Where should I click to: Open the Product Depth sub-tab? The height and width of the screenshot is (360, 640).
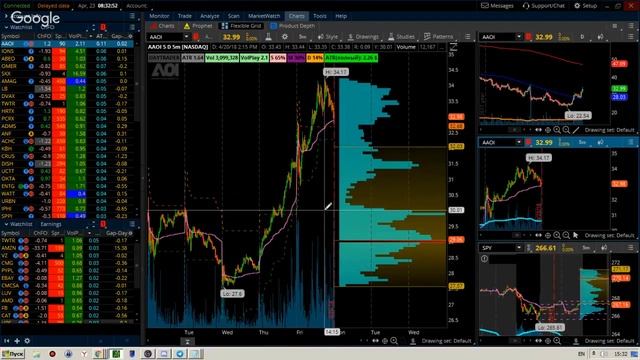tap(292, 26)
